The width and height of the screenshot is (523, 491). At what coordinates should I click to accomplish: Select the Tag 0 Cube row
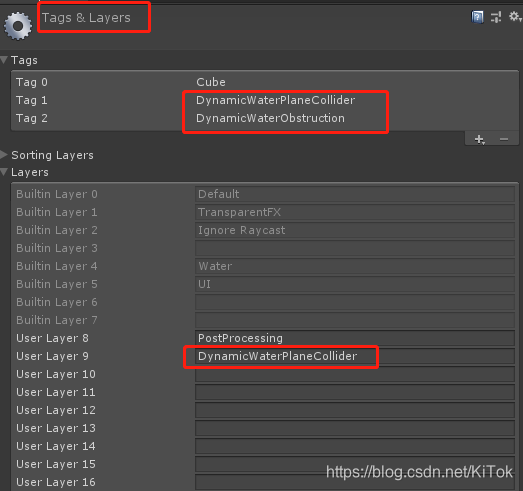click(265, 82)
